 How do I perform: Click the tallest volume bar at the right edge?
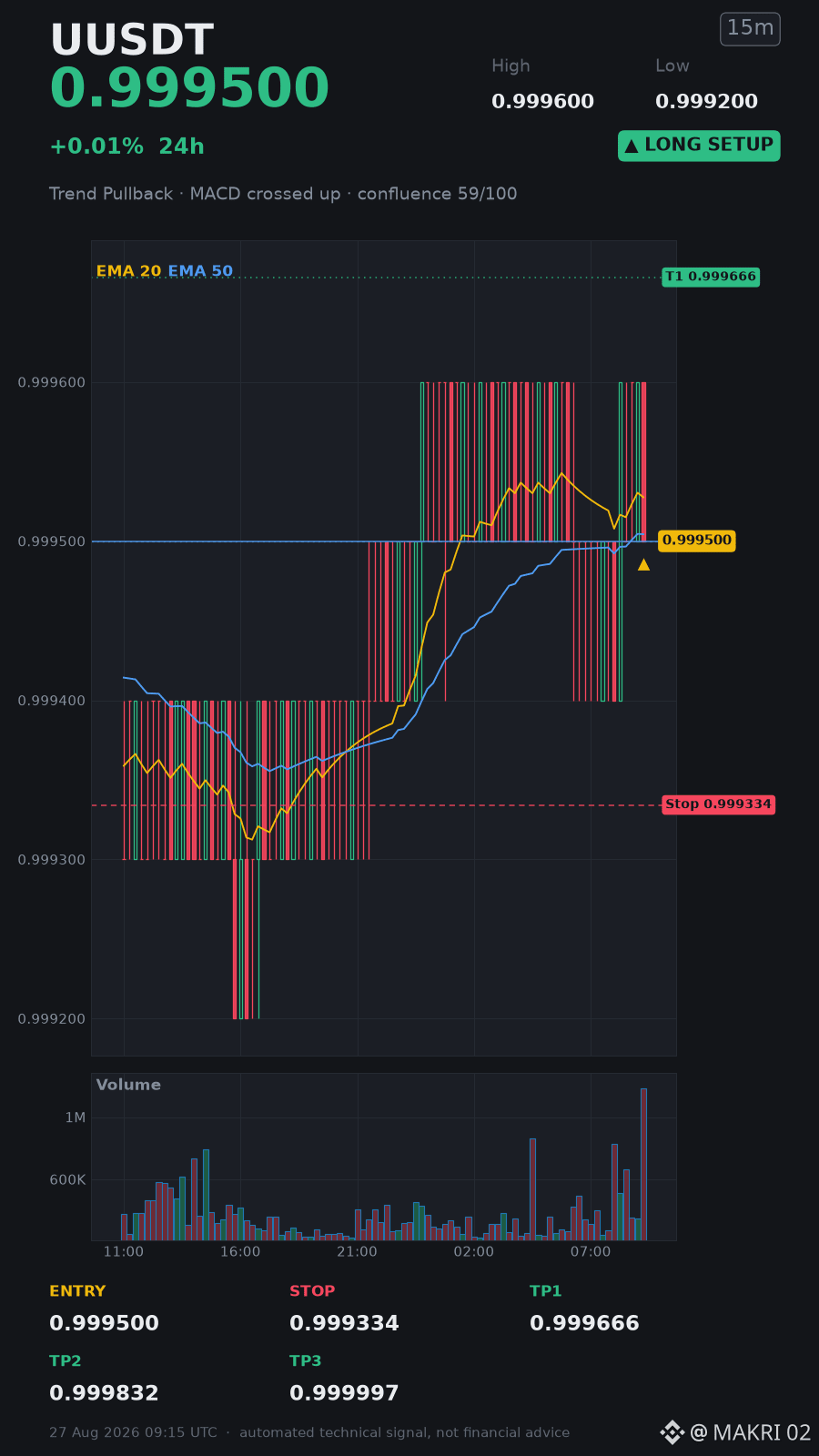(643, 1164)
